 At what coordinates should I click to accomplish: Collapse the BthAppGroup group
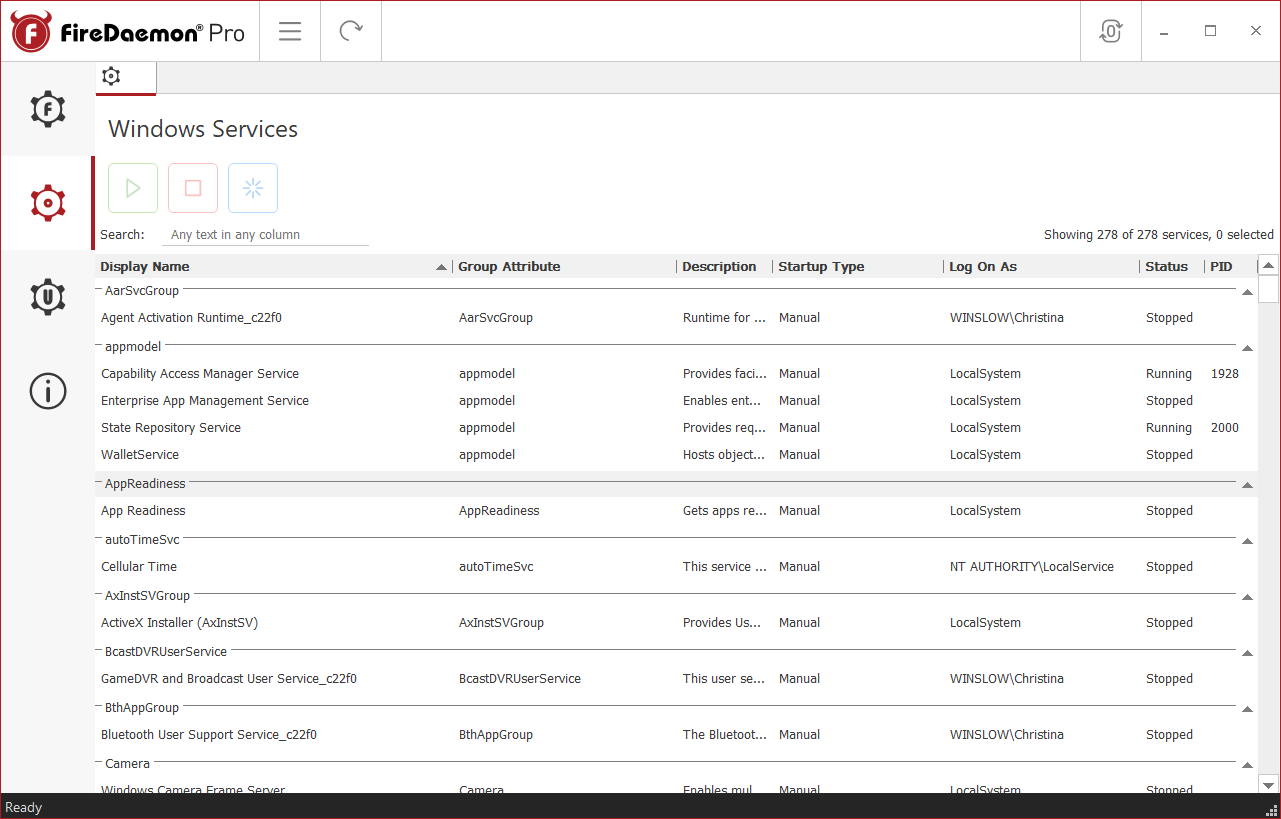coord(1247,709)
